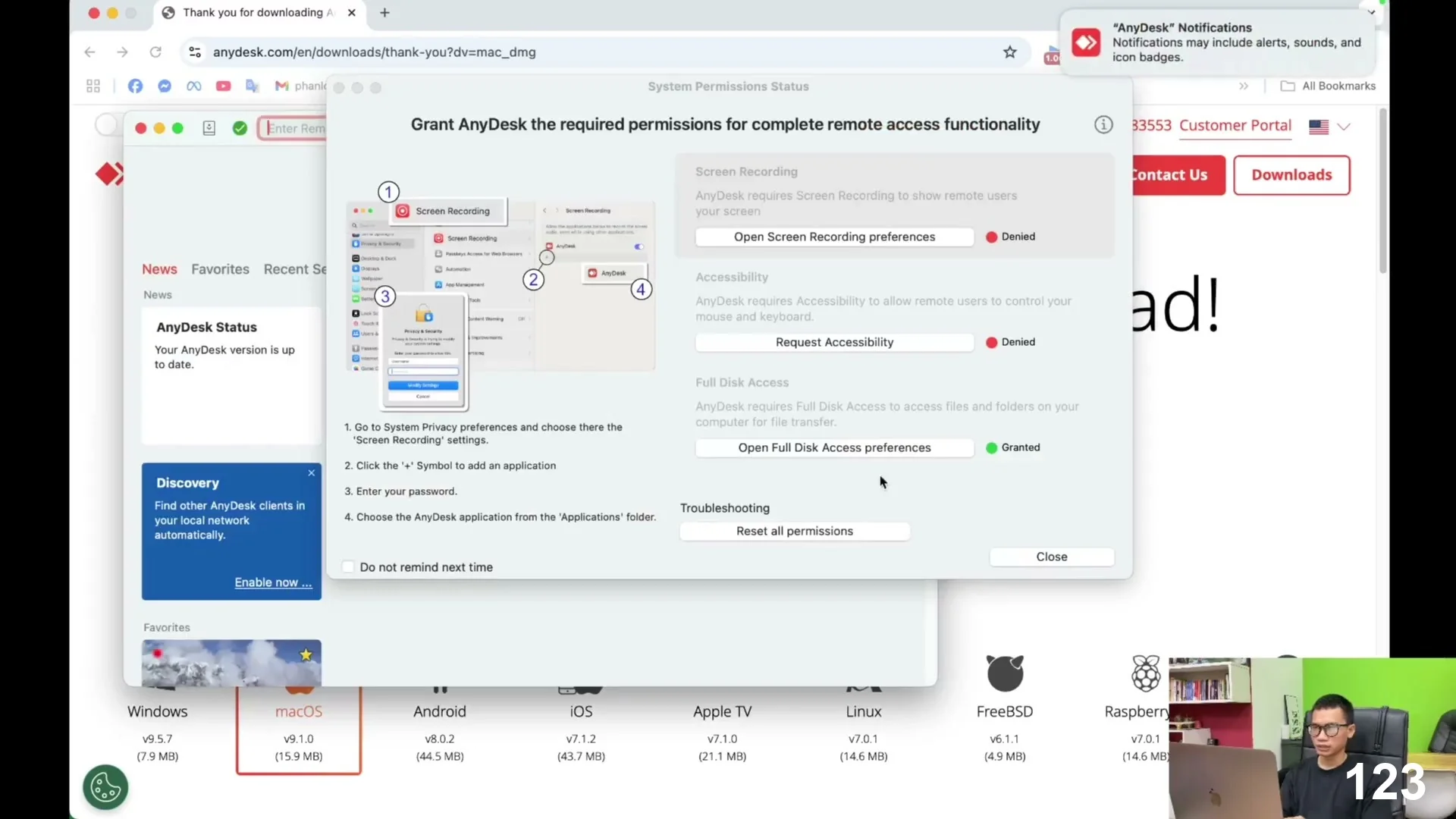Image resolution: width=1456 pixels, height=819 pixels.
Task: Close the System Permissions Status dialog
Action: pyautogui.click(x=1052, y=557)
